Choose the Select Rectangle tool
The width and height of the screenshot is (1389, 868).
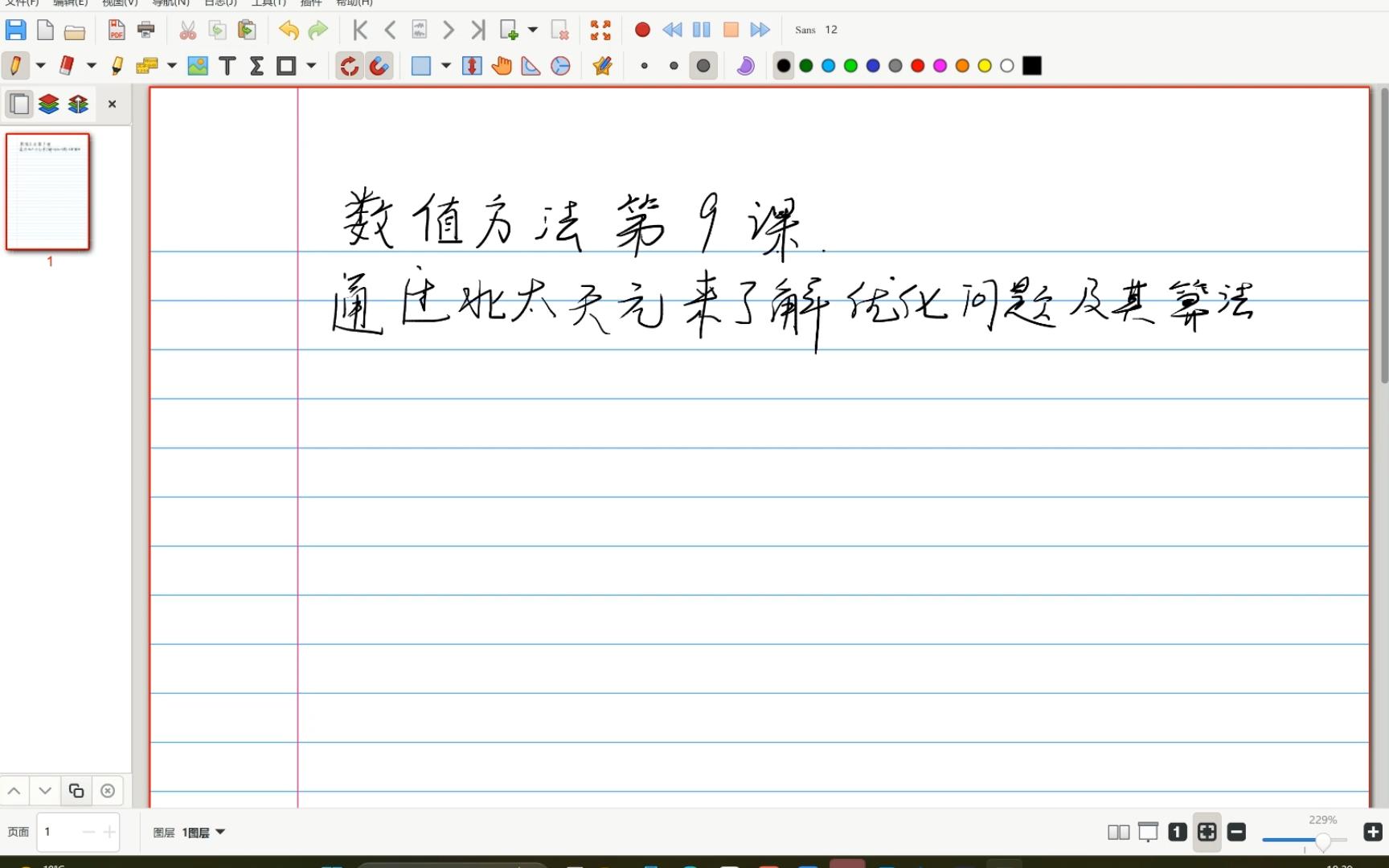point(421,66)
